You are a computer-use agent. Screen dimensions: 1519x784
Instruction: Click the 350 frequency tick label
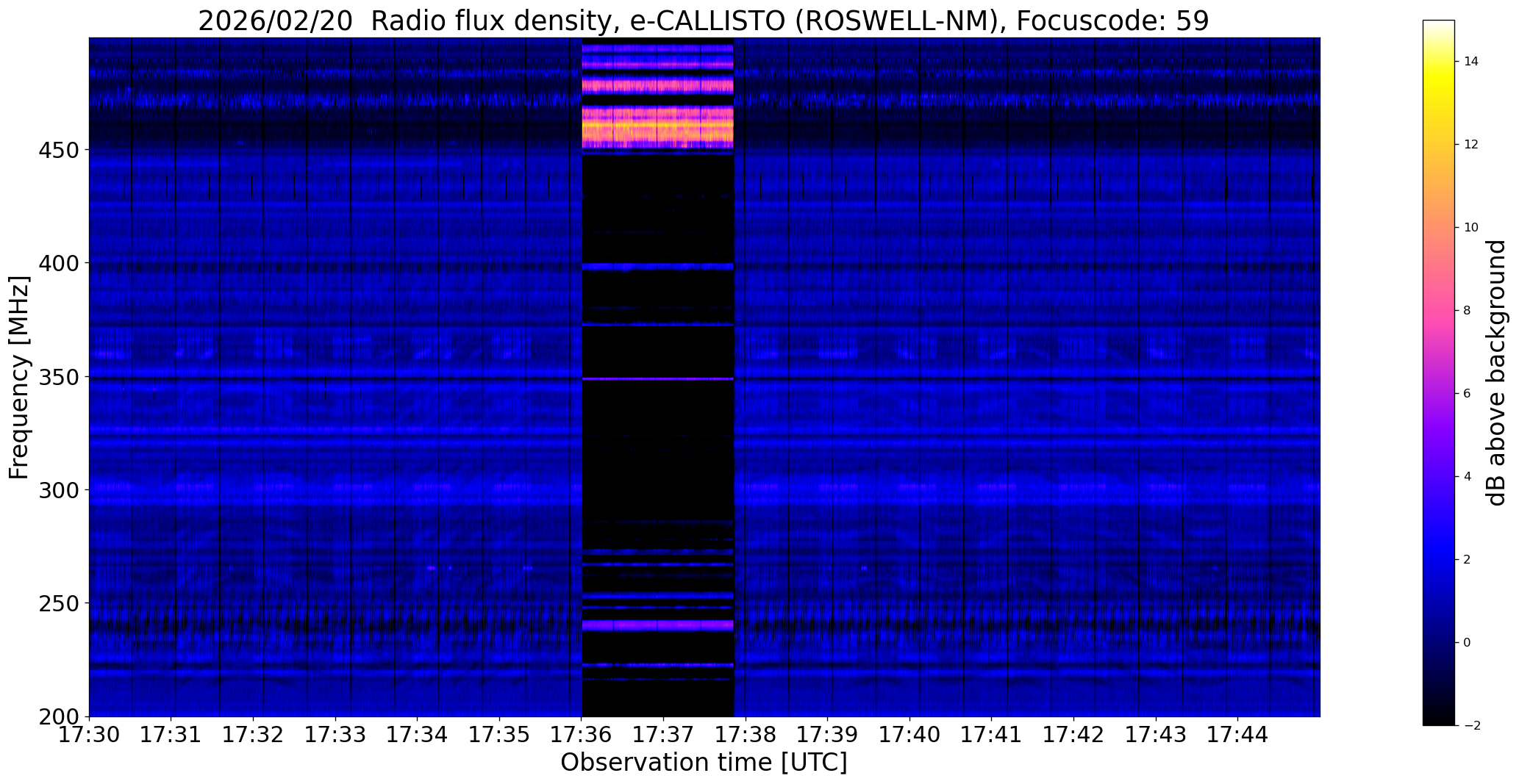(x=58, y=377)
